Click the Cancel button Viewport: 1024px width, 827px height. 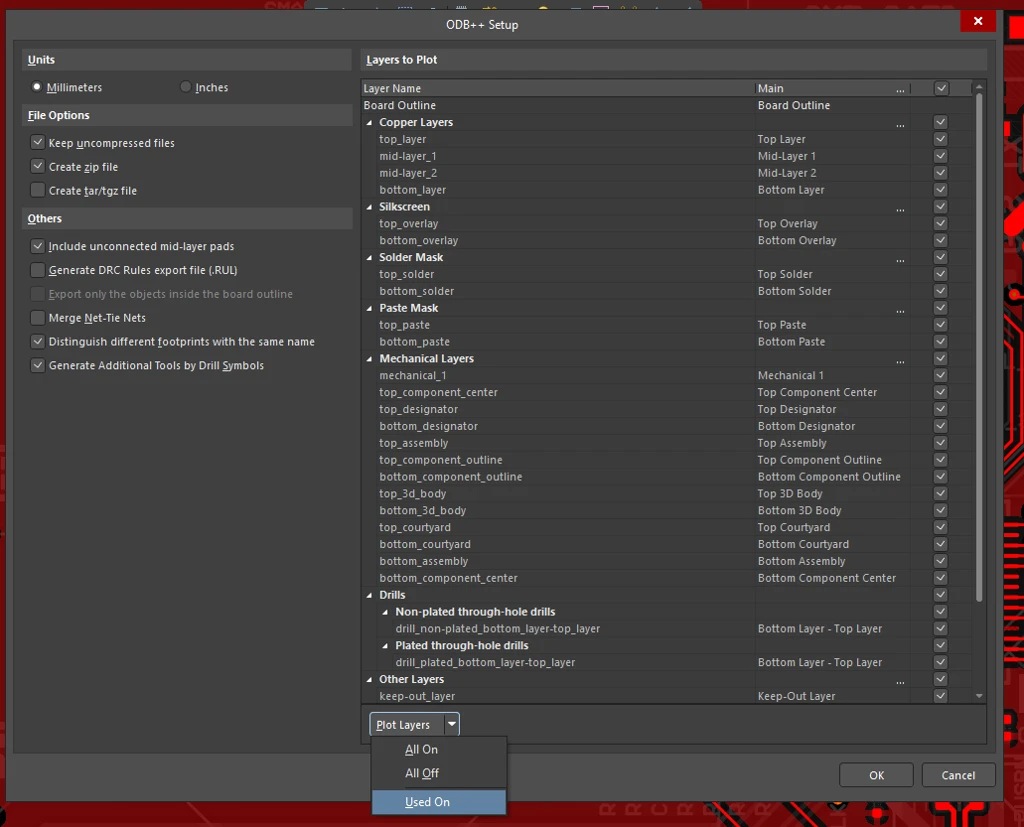click(958, 775)
